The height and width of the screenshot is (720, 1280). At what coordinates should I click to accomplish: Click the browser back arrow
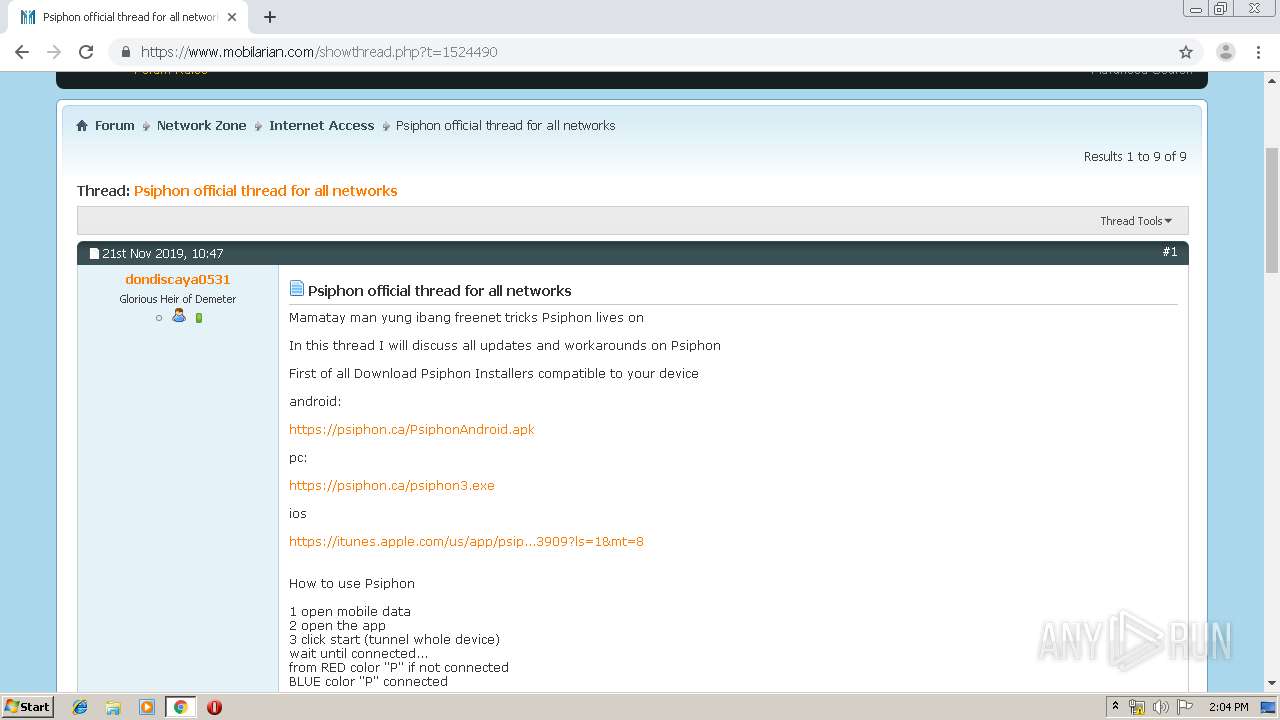pyautogui.click(x=22, y=52)
